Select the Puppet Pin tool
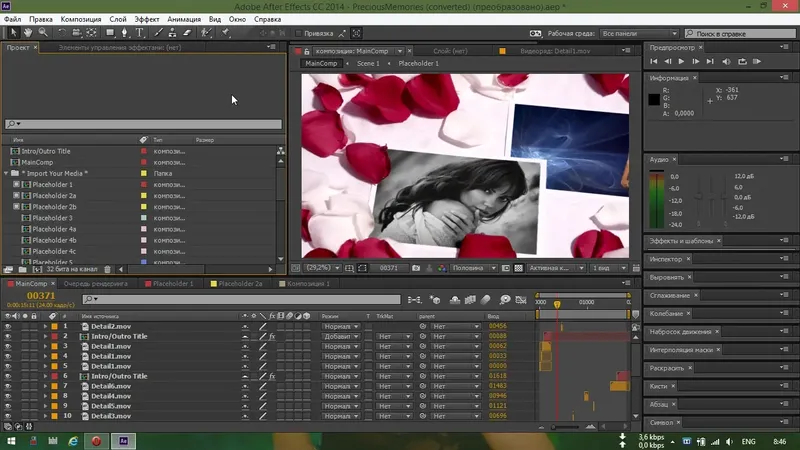 tap(227, 32)
